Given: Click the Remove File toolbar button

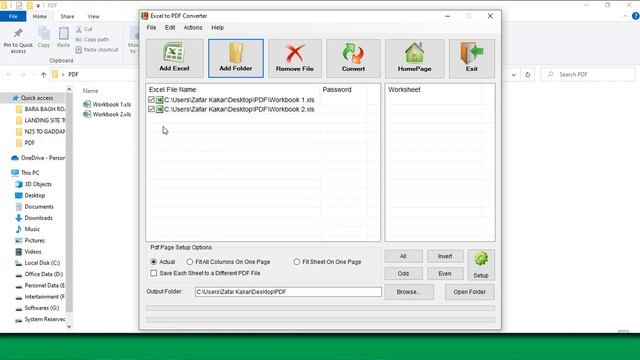Looking at the screenshot, I should [295, 58].
